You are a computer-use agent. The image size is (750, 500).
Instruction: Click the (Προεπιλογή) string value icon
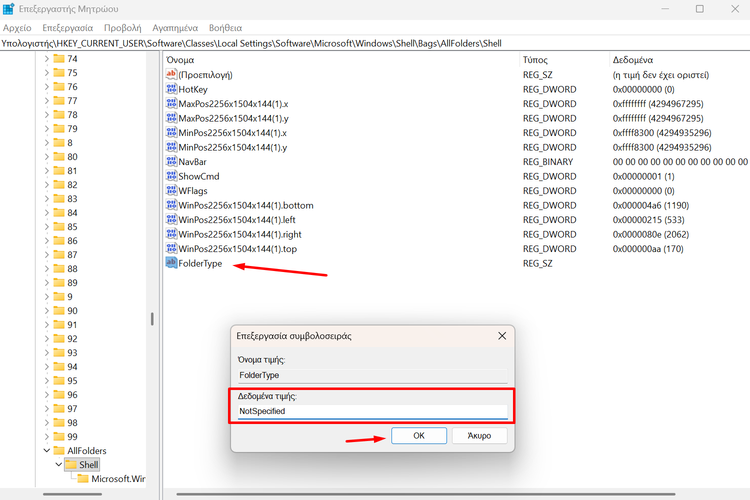click(171, 74)
